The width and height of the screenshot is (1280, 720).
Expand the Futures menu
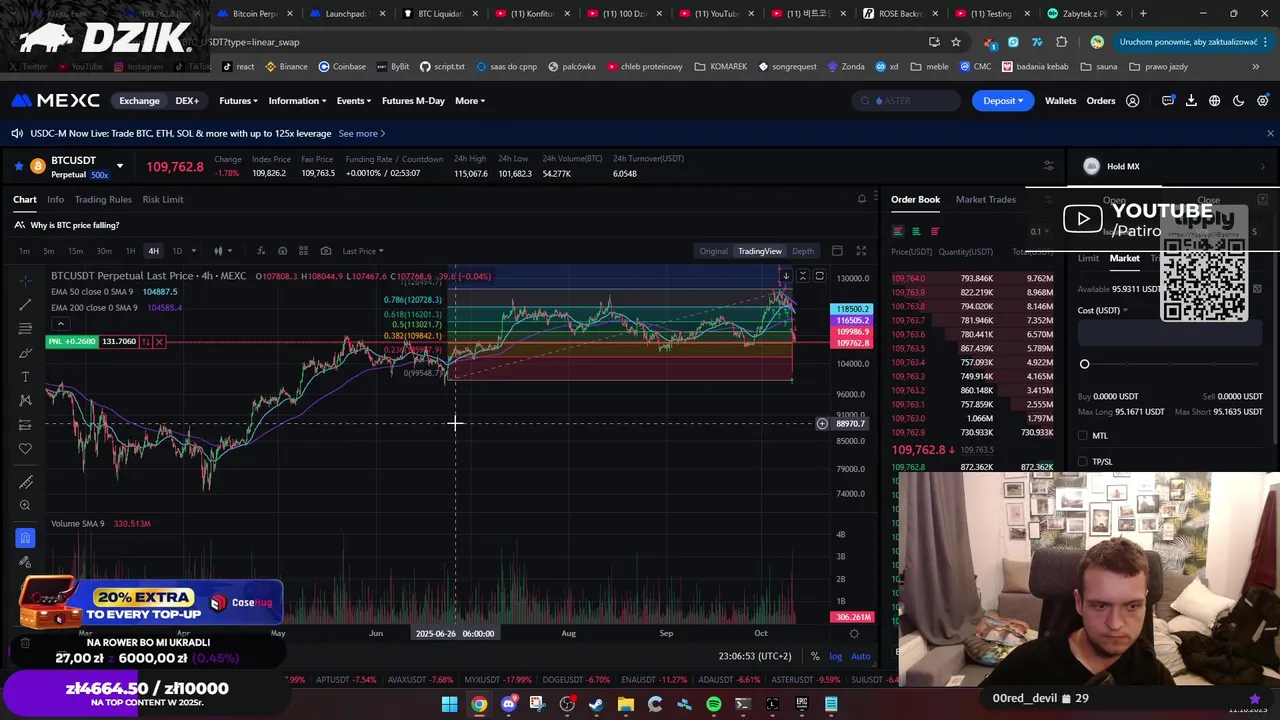238,101
